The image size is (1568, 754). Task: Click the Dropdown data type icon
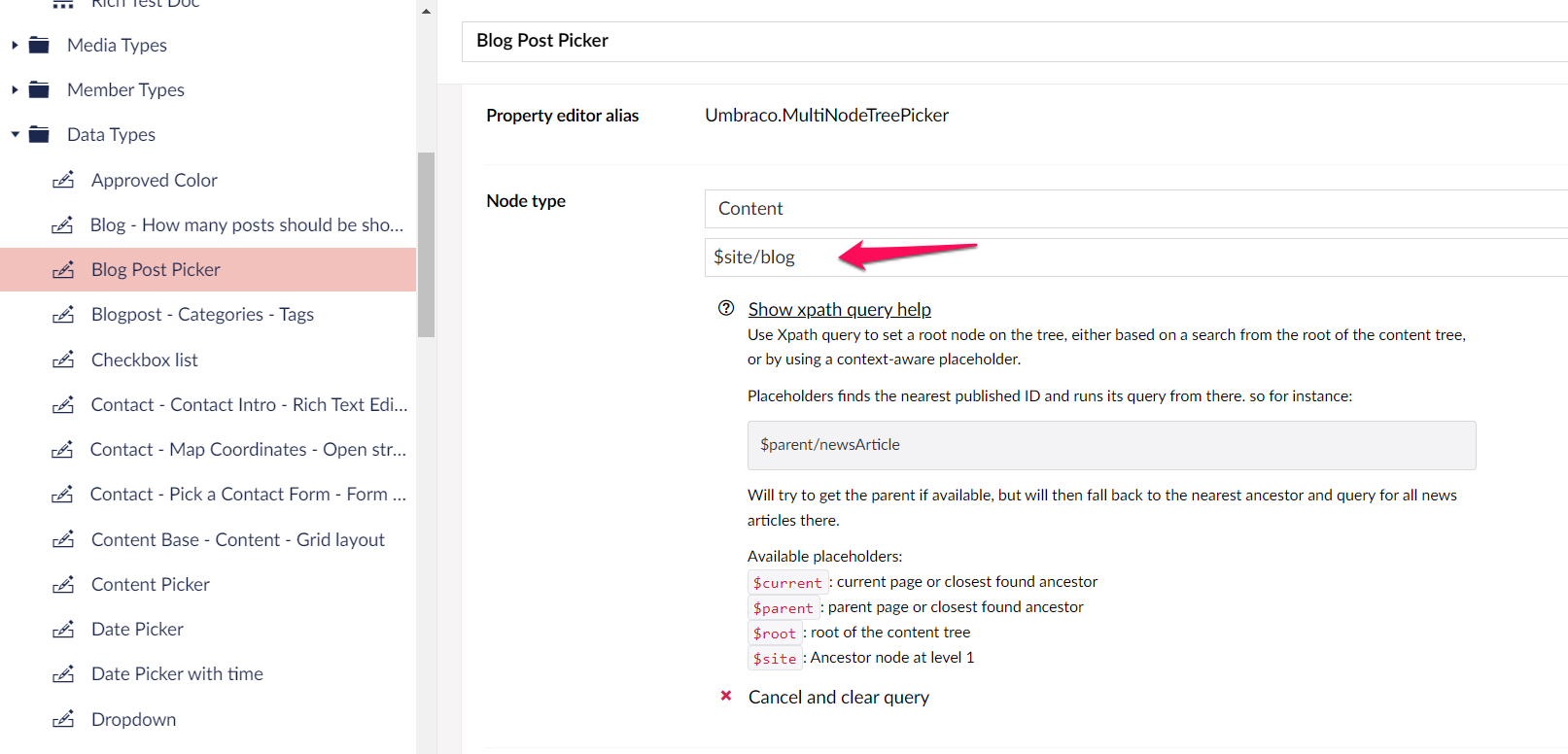(x=63, y=720)
